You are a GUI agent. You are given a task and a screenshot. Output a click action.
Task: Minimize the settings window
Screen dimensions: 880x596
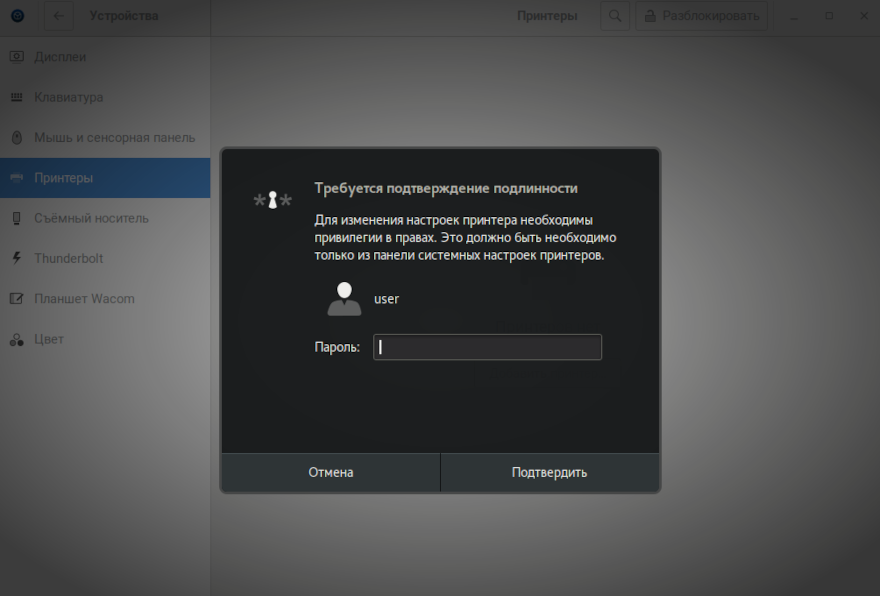tap(794, 17)
